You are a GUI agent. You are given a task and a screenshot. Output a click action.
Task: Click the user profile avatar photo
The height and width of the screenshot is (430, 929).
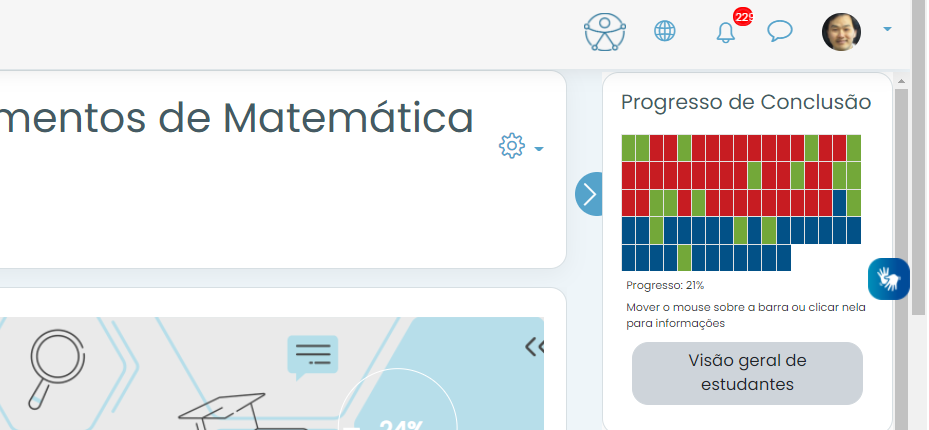[x=841, y=31]
